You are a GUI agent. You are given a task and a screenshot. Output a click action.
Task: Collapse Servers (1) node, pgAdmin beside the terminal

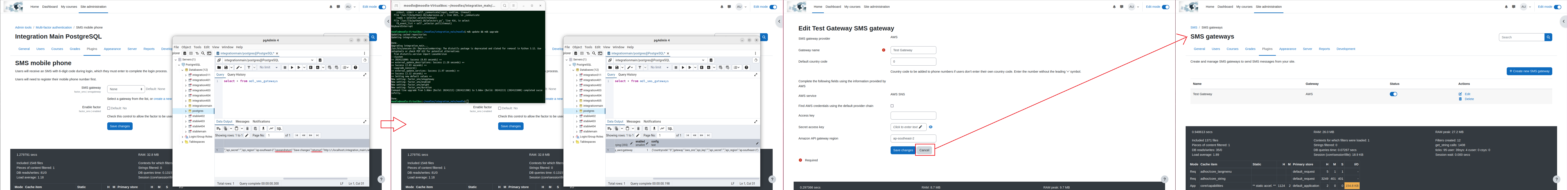[x=567, y=60]
